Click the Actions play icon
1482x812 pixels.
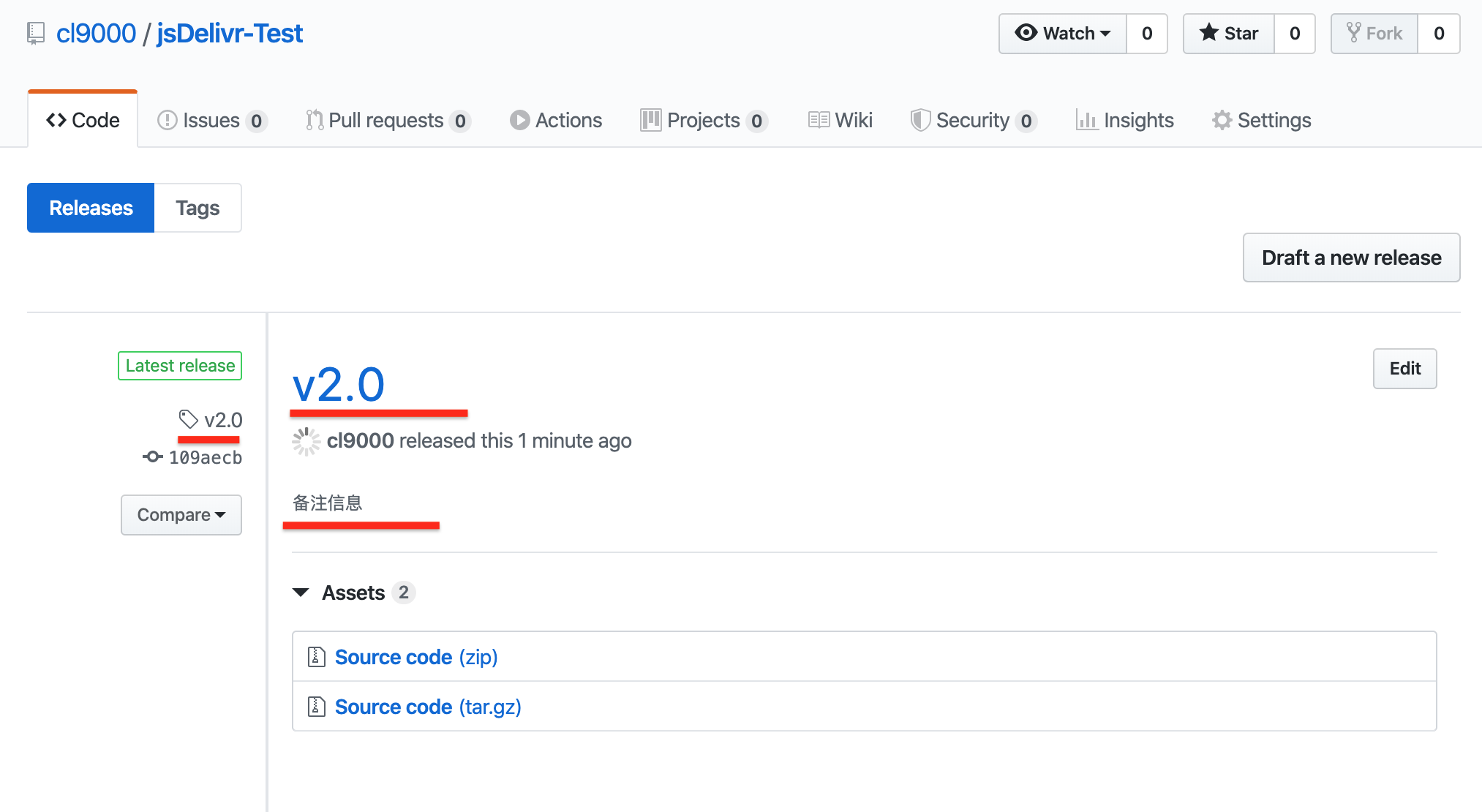click(520, 120)
